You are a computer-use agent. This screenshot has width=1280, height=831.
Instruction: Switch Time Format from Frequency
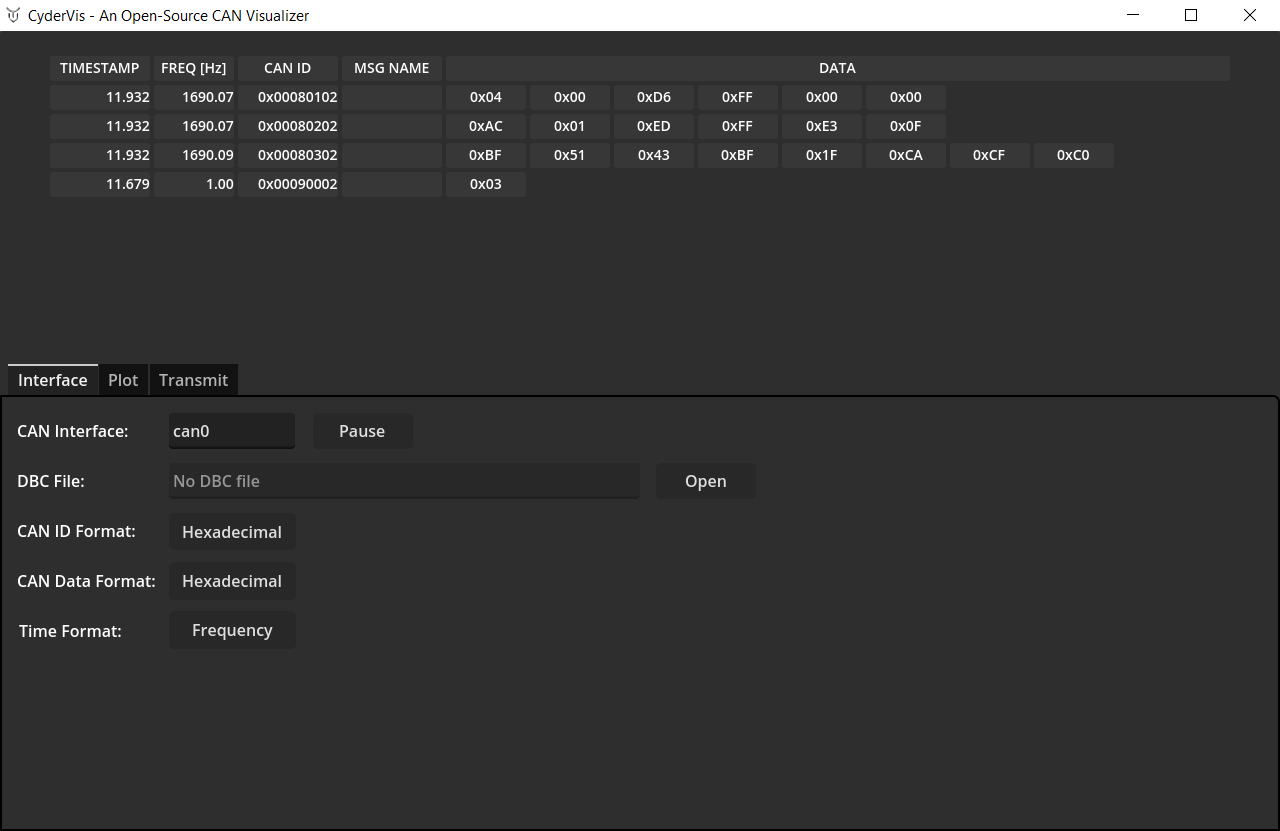click(232, 630)
